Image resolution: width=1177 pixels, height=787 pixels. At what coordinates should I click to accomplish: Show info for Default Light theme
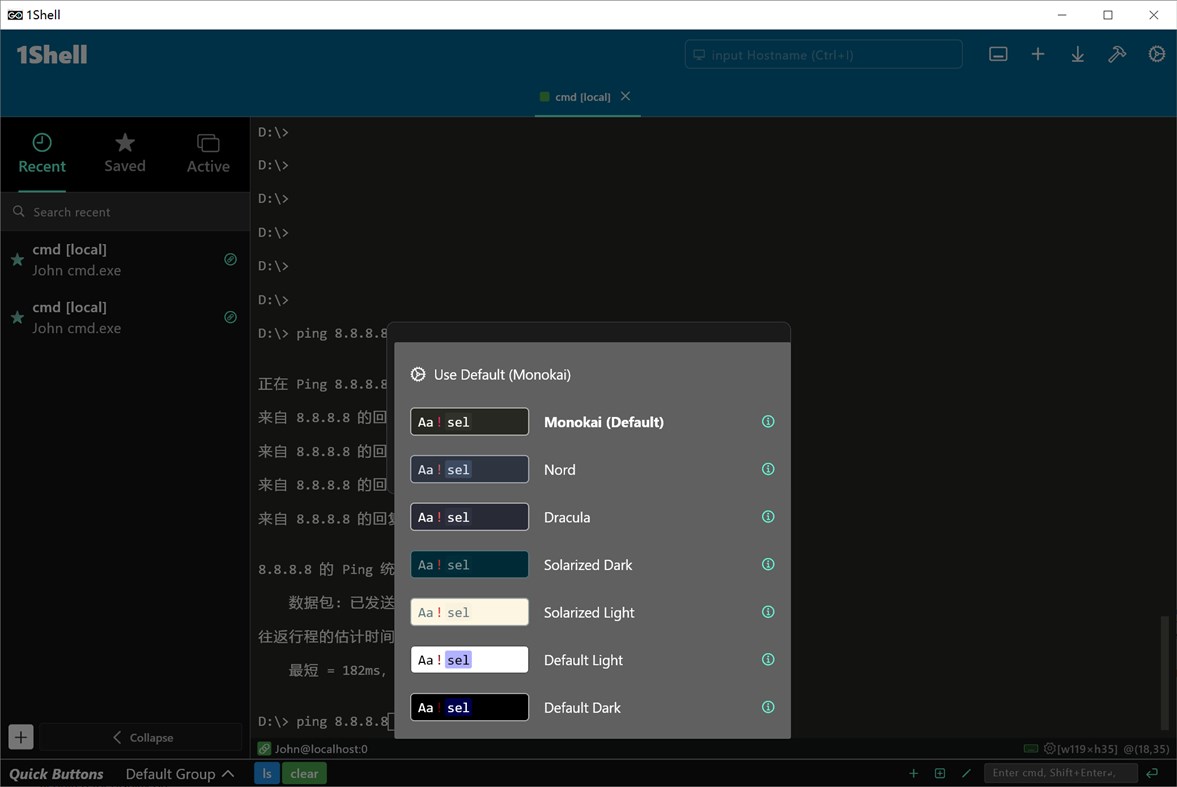768,659
